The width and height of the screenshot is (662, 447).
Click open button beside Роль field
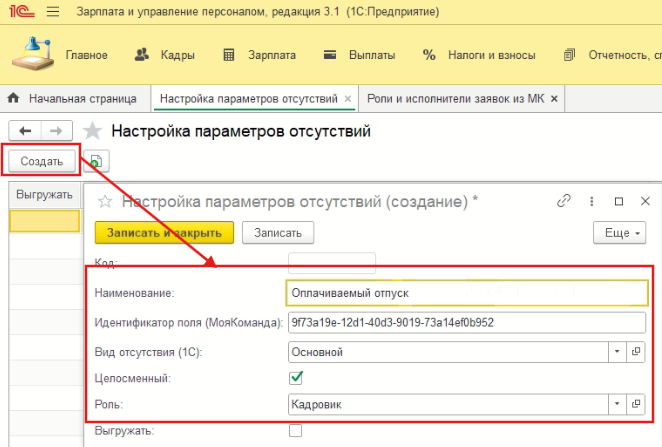636,403
